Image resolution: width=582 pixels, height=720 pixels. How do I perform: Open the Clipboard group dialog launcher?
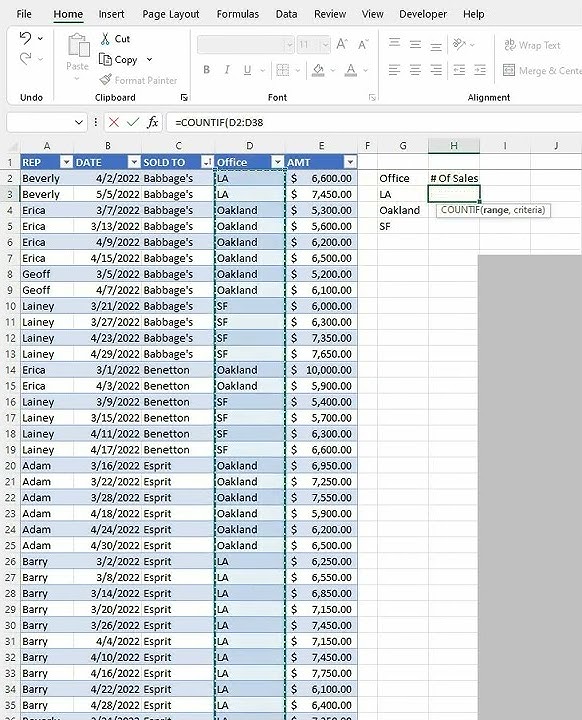pyautogui.click(x=184, y=97)
